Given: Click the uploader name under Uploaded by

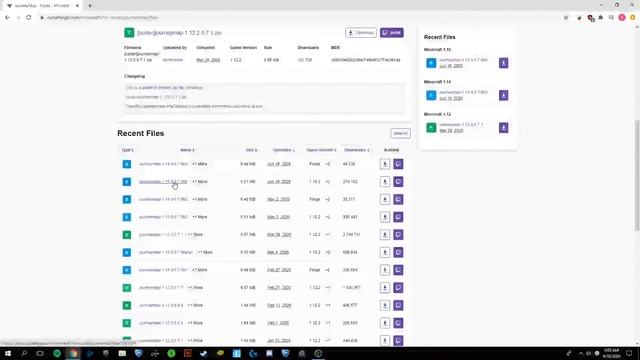Looking at the screenshot, I should pyautogui.click(x=173, y=60).
